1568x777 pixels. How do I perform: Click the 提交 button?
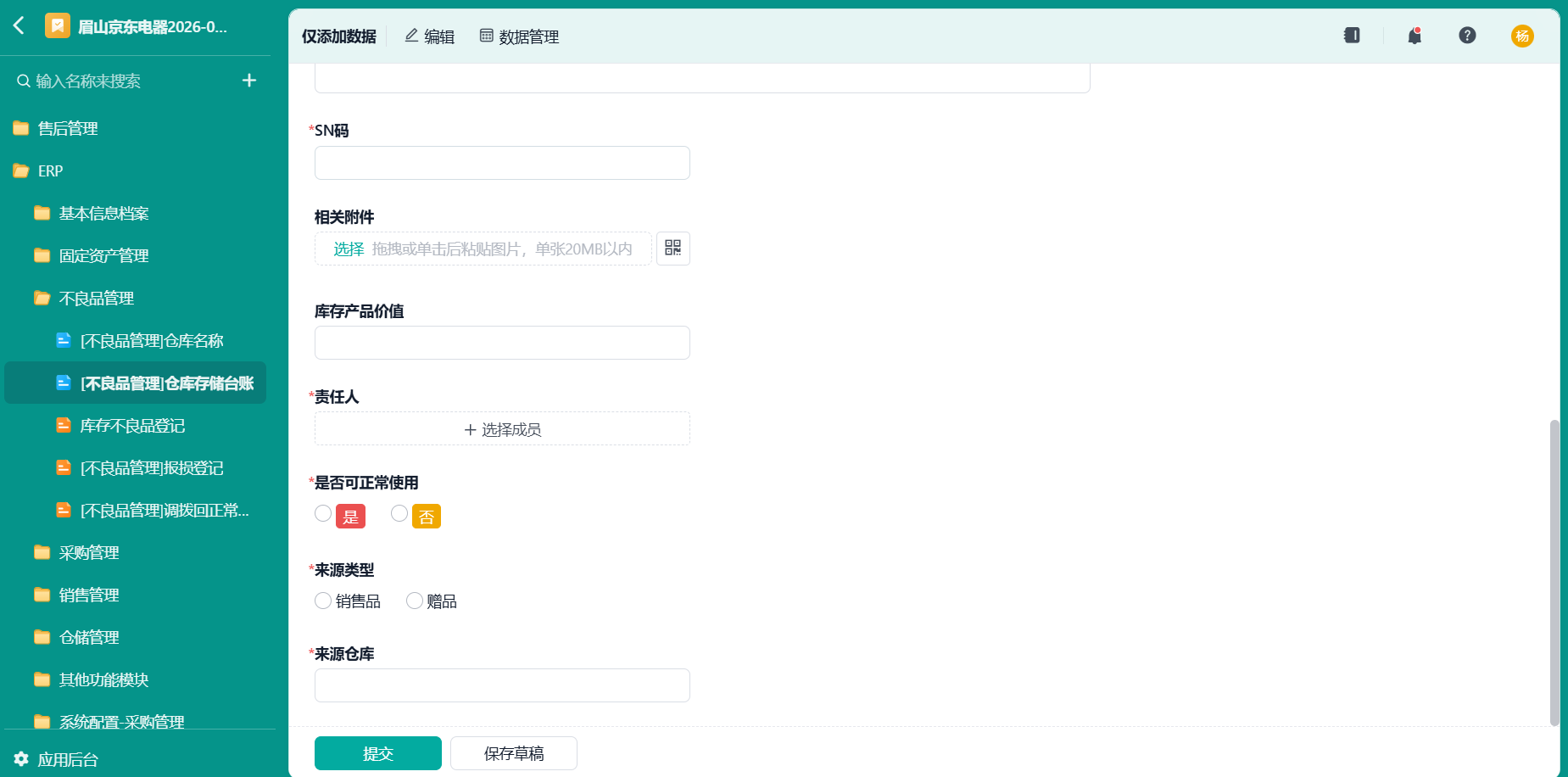click(x=378, y=753)
